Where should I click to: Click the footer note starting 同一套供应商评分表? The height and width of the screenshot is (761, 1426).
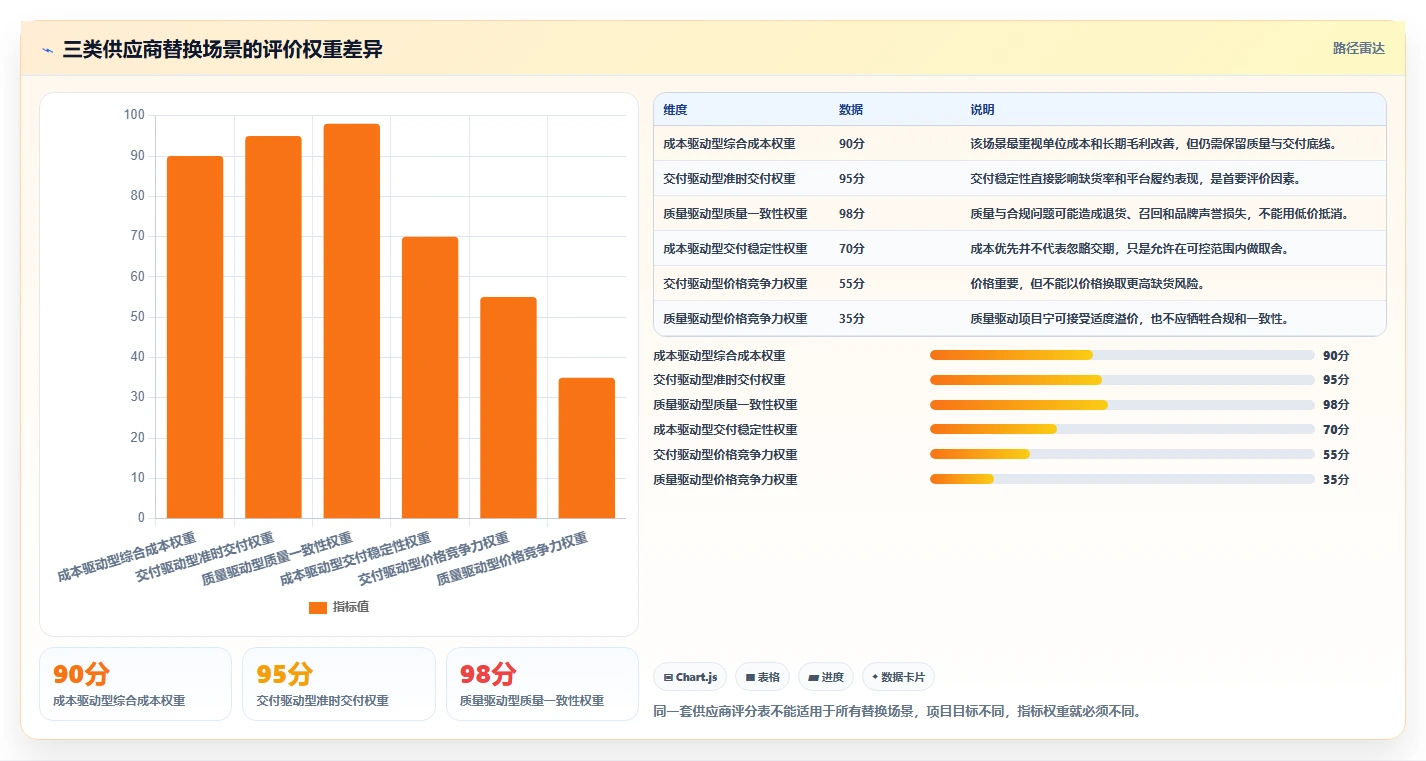tap(897, 712)
